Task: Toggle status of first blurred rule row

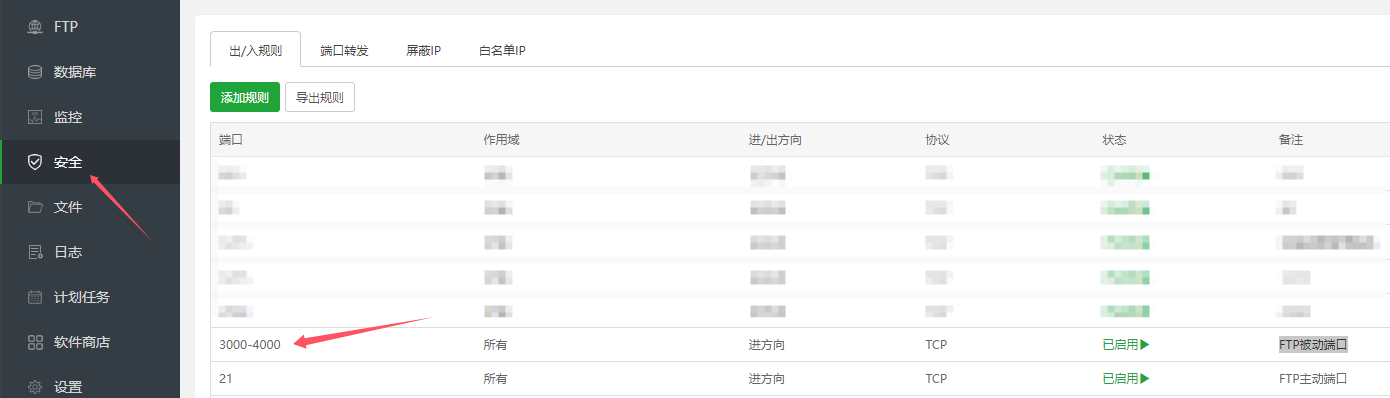Action: click(1126, 175)
